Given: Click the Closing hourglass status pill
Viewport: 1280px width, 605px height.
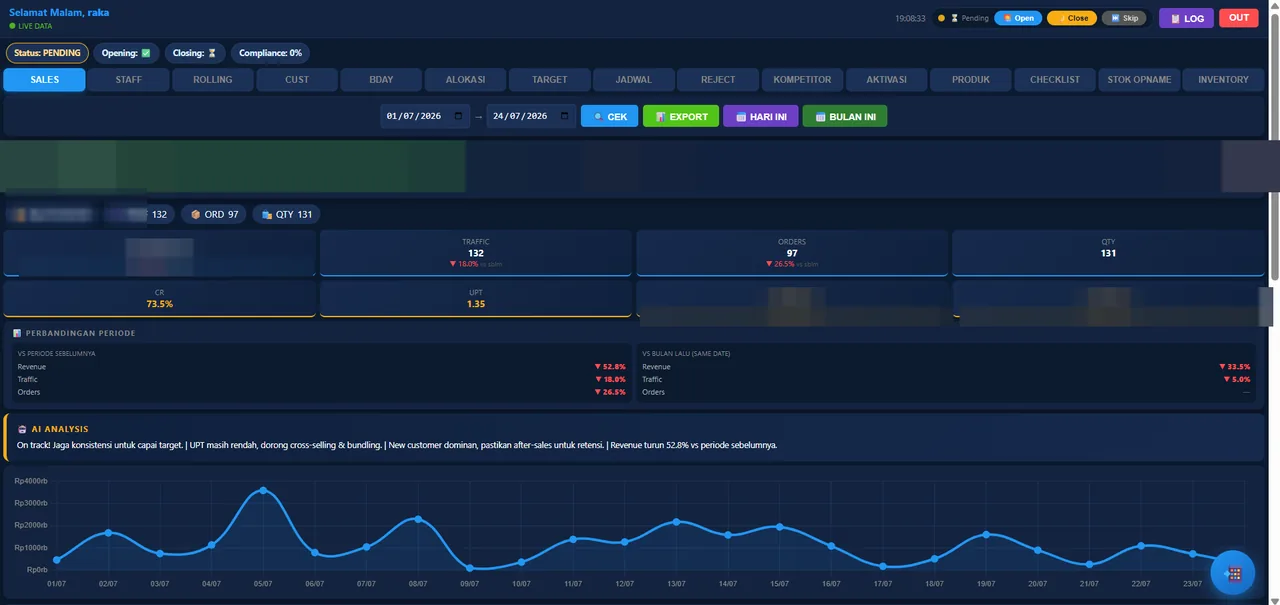Looking at the screenshot, I should point(195,53).
